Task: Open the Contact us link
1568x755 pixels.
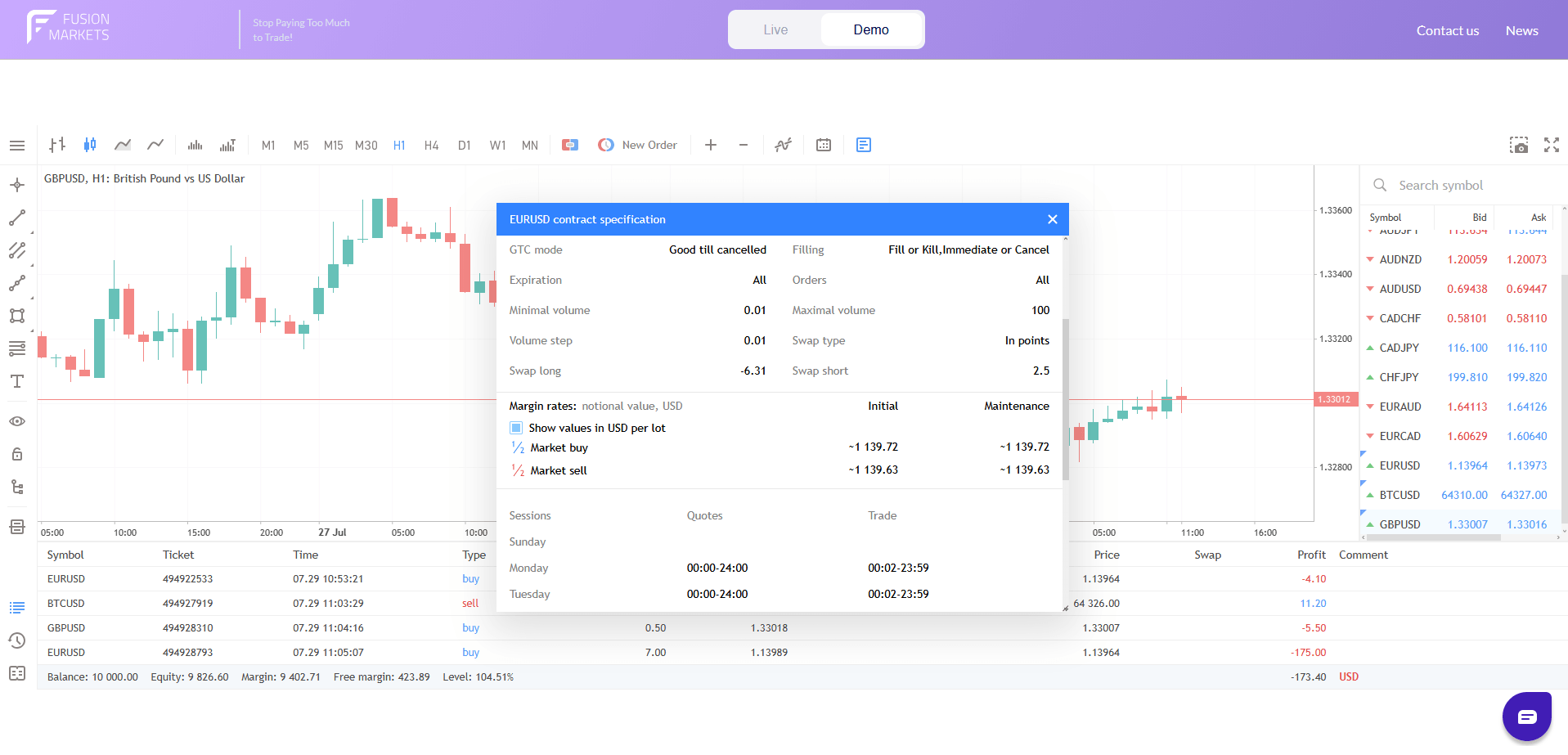Action: [1448, 30]
